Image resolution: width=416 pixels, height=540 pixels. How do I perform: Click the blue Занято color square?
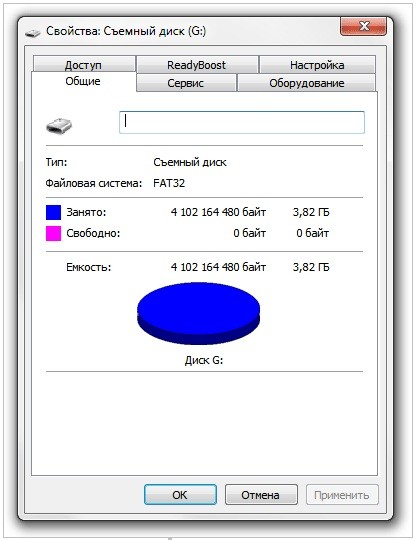tap(53, 212)
